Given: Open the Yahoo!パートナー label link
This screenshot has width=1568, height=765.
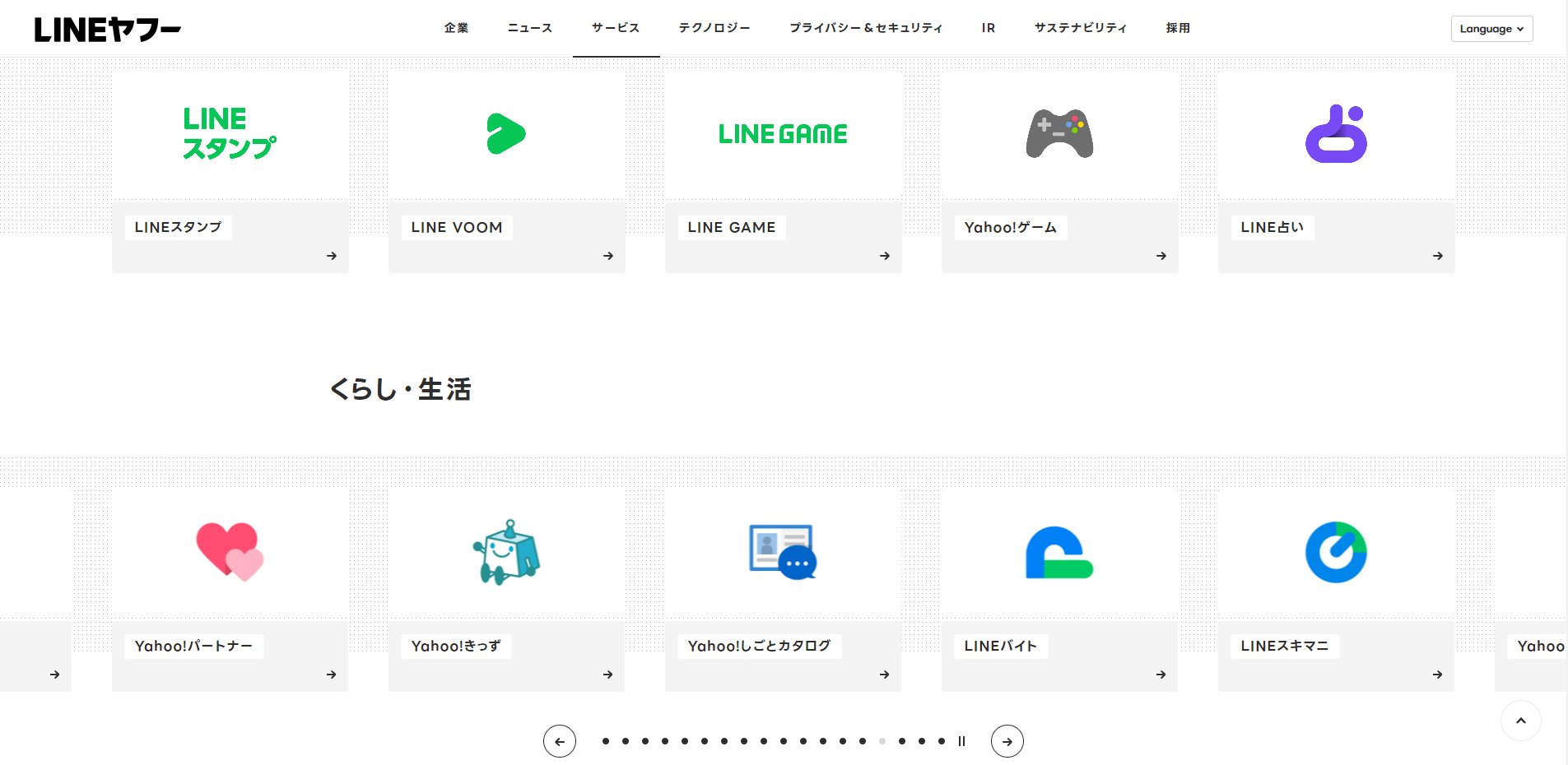Looking at the screenshot, I should tap(194, 647).
